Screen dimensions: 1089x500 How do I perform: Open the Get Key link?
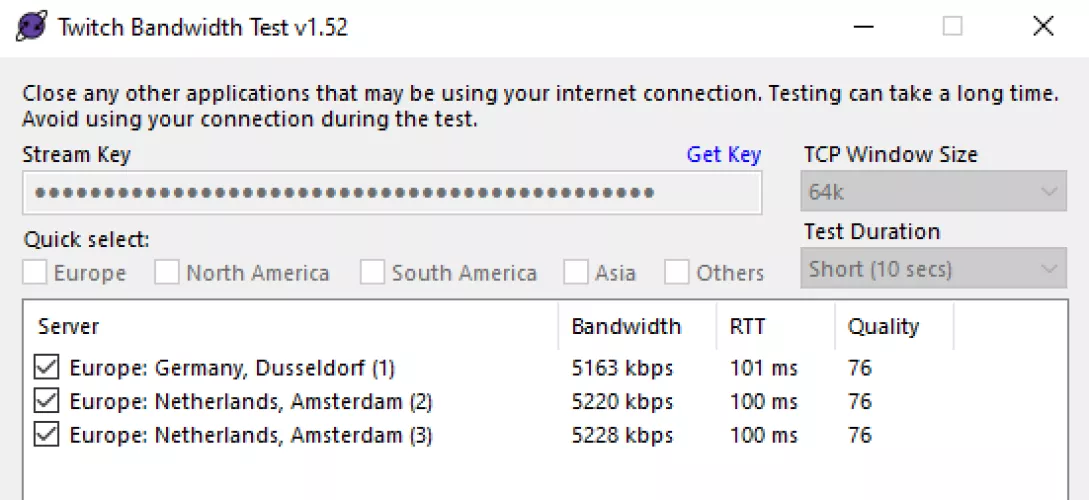tap(723, 155)
